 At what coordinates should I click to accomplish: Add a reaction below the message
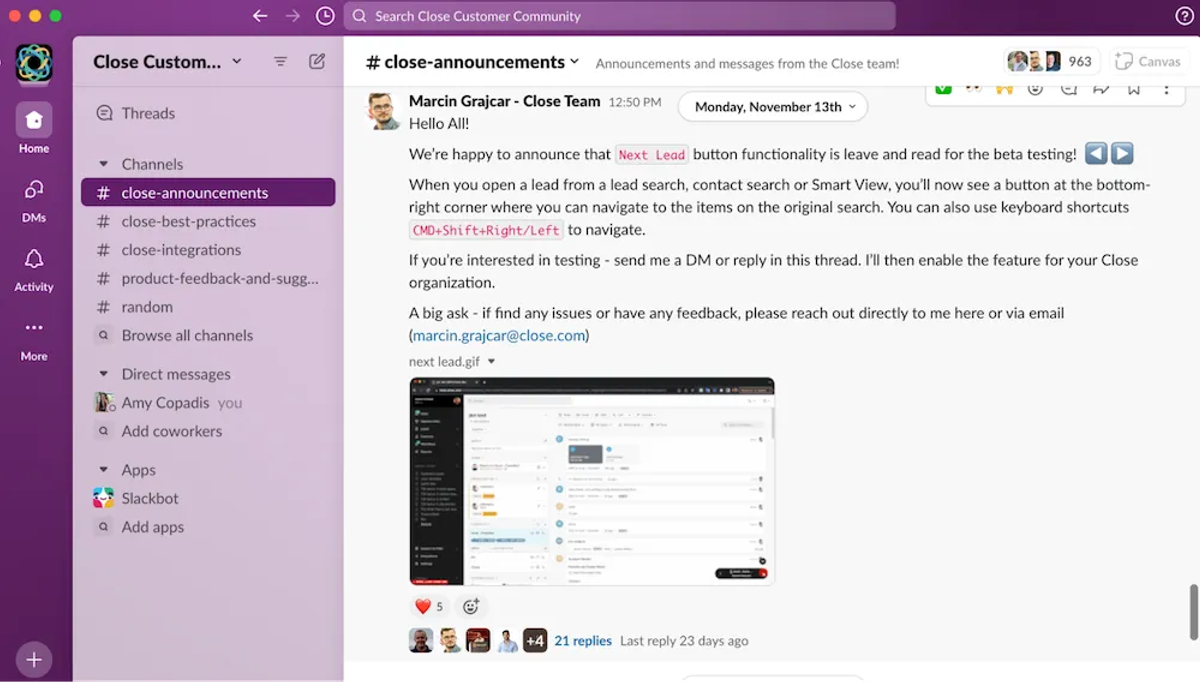click(x=471, y=606)
